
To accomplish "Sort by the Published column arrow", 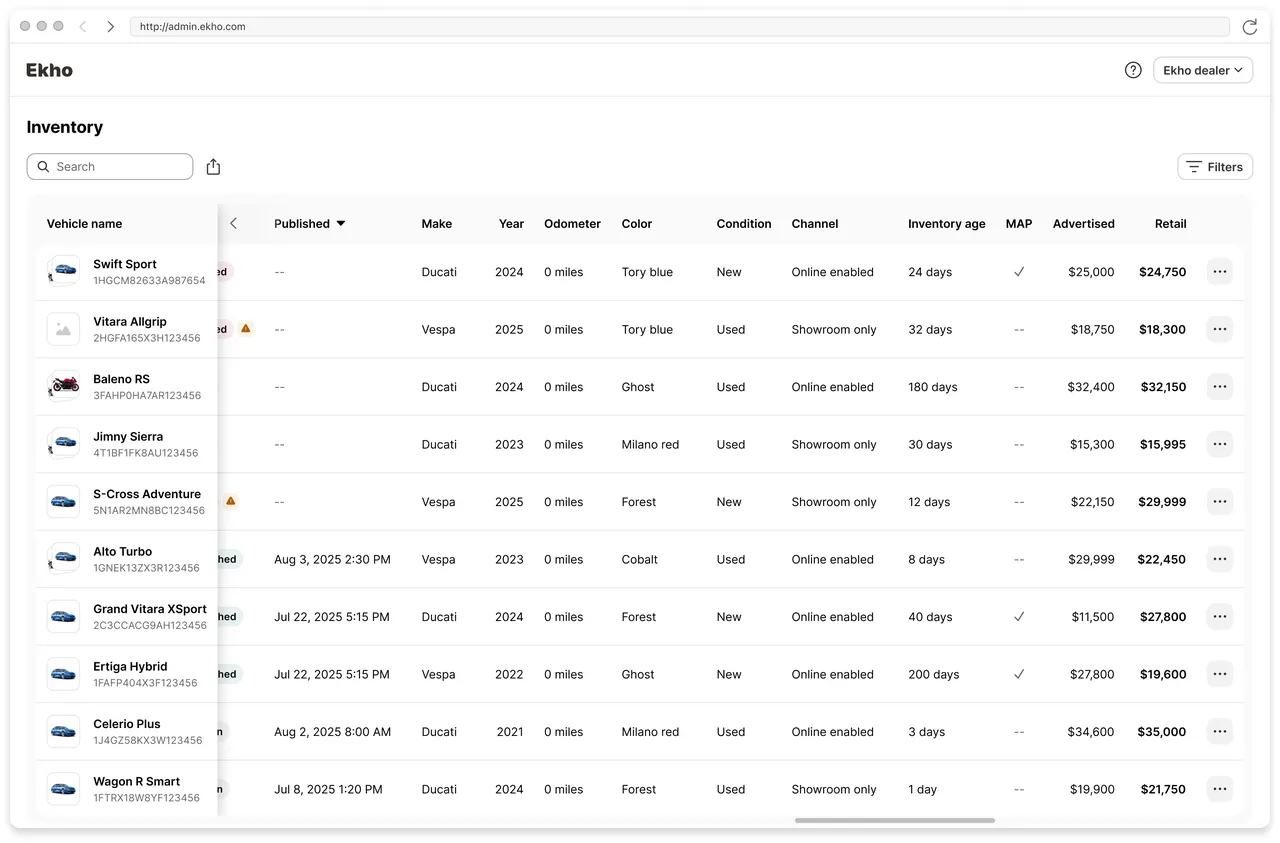I will pos(341,224).
